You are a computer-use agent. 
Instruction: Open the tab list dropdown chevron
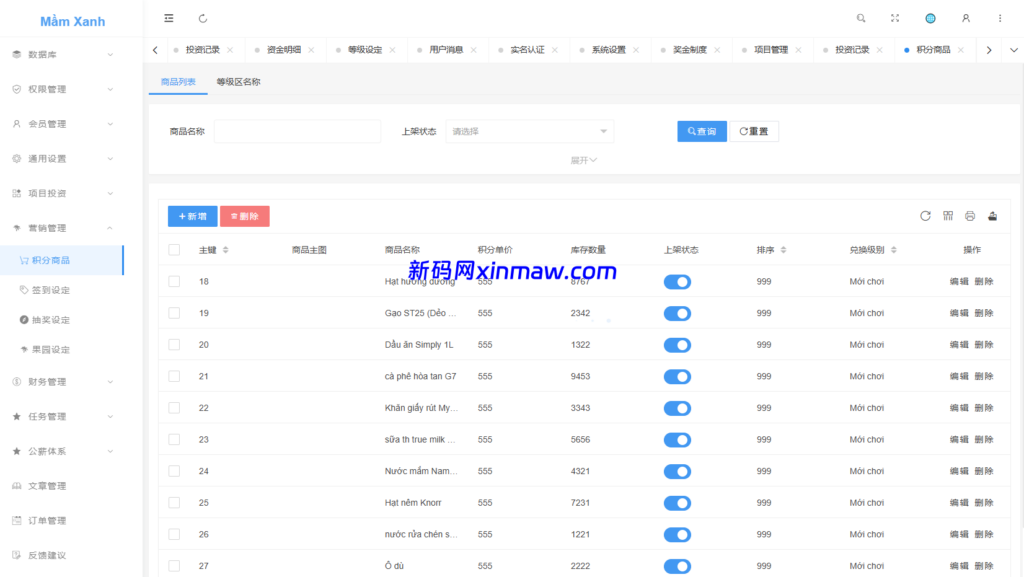point(1014,50)
